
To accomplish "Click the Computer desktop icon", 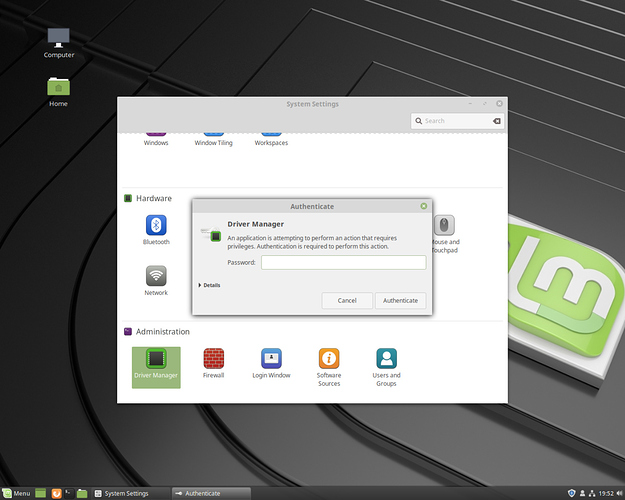I will point(59,43).
